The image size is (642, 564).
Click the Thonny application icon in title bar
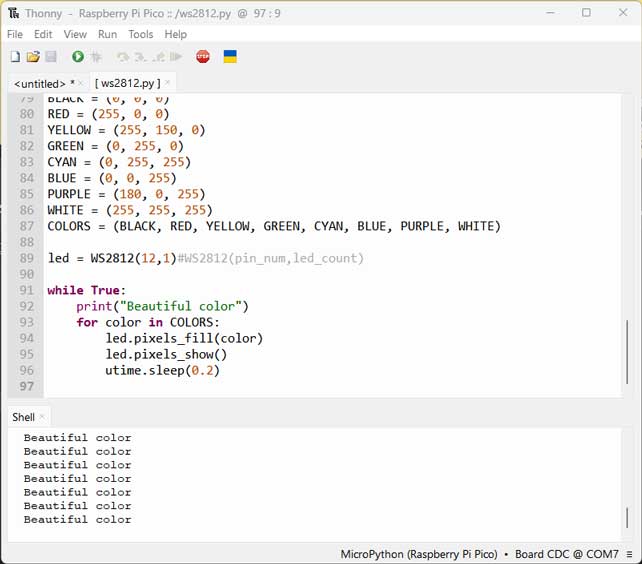click(x=14, y=13)
